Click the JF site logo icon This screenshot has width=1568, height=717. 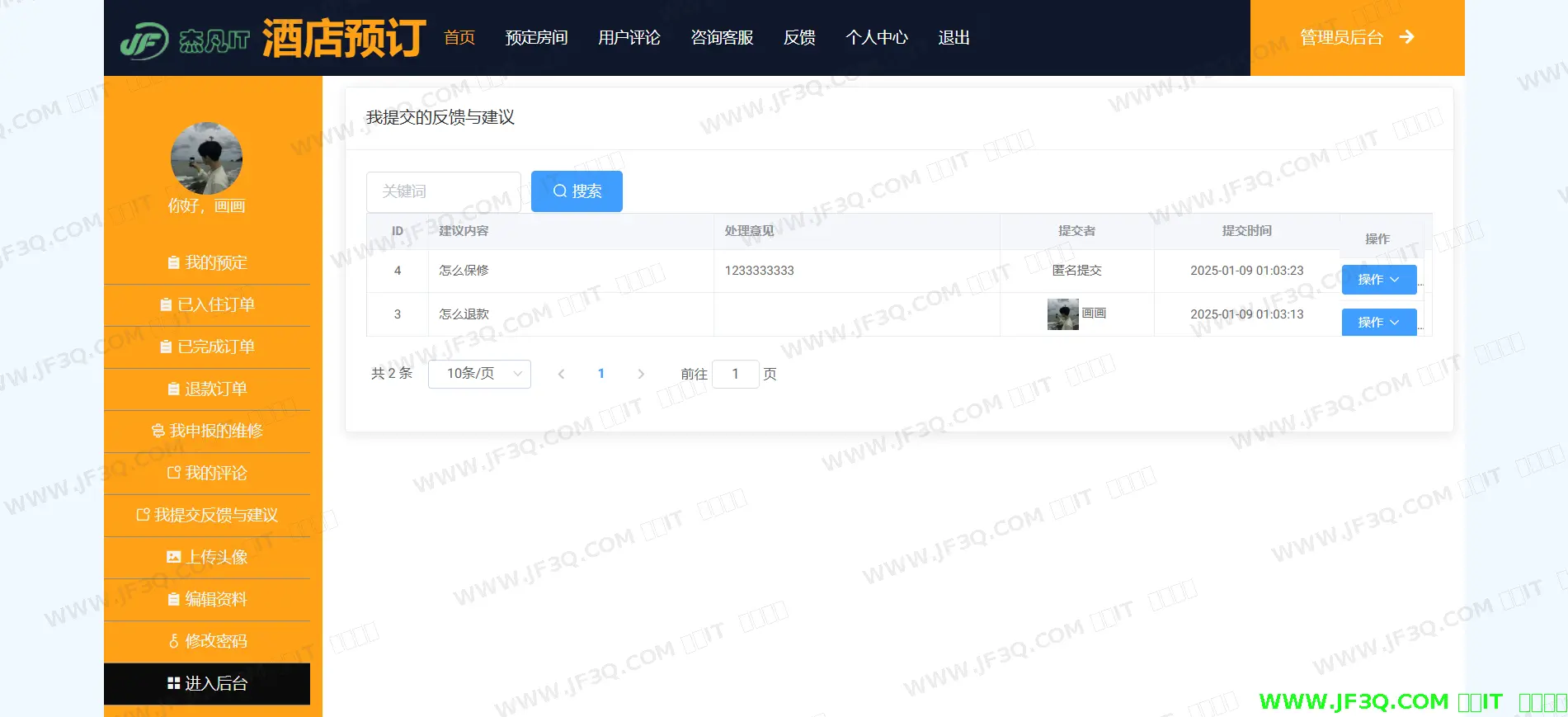tap(144, 40)
